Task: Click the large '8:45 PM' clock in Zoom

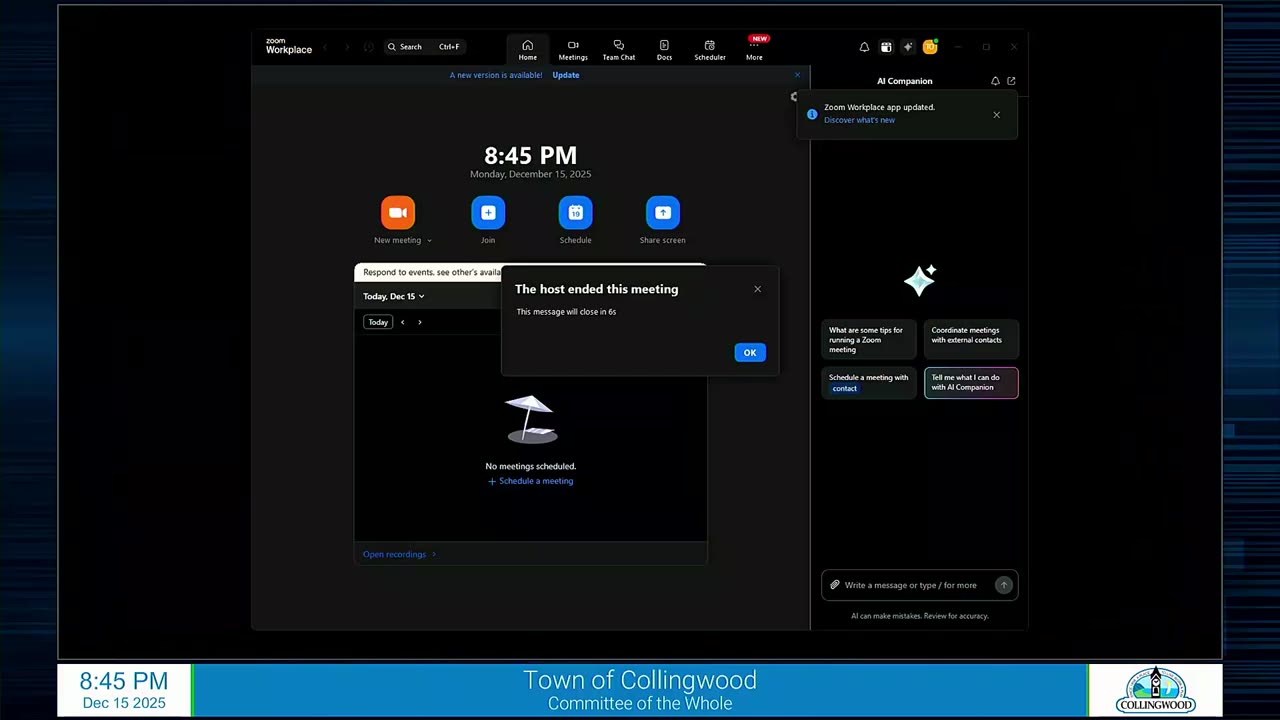Action: click(531, 155)
